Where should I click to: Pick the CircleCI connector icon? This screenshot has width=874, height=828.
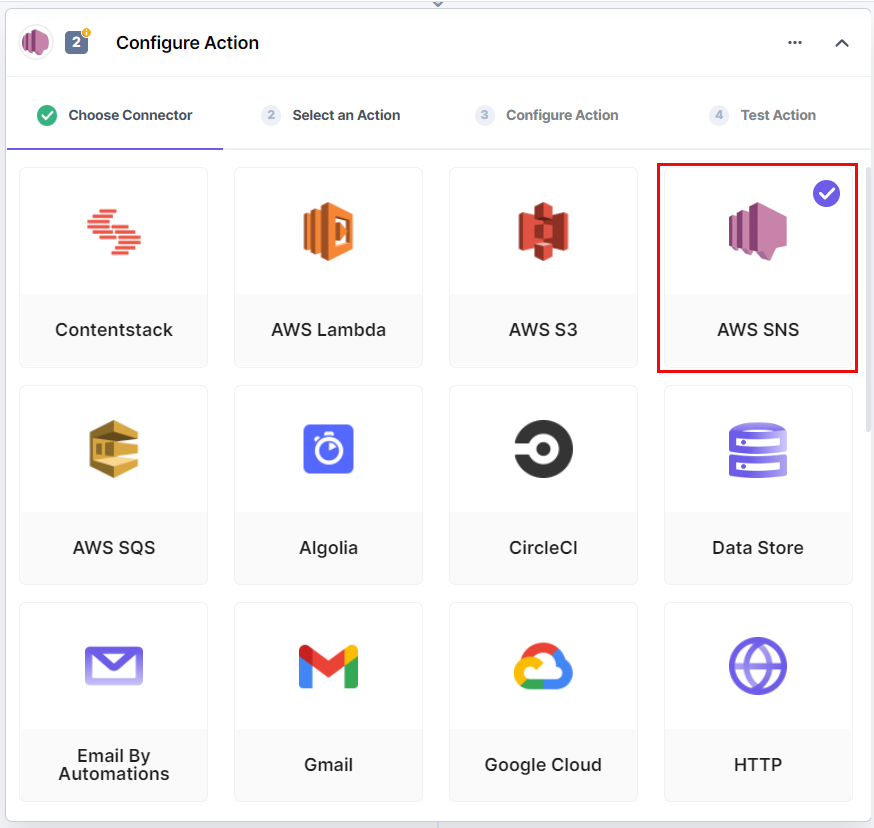click(543, 449)
